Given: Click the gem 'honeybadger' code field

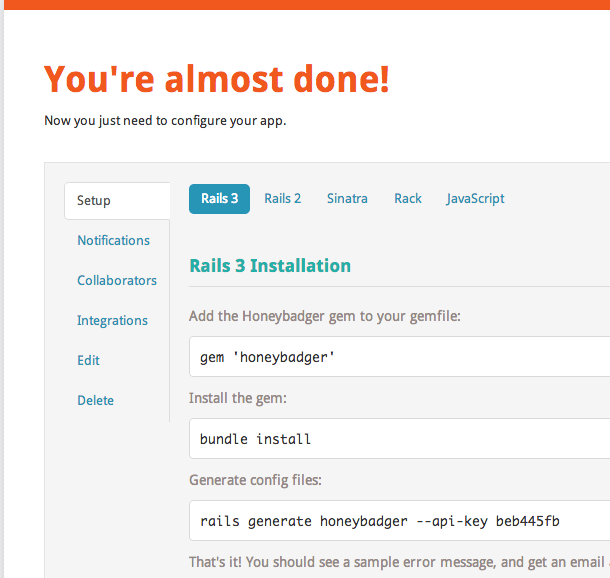Looking at the screenshot, I should [x=400, y=356].
